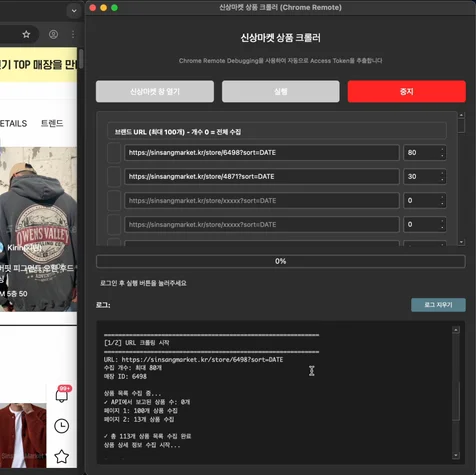
Task: Click the 0% progress bar
Action: point(281,261)
